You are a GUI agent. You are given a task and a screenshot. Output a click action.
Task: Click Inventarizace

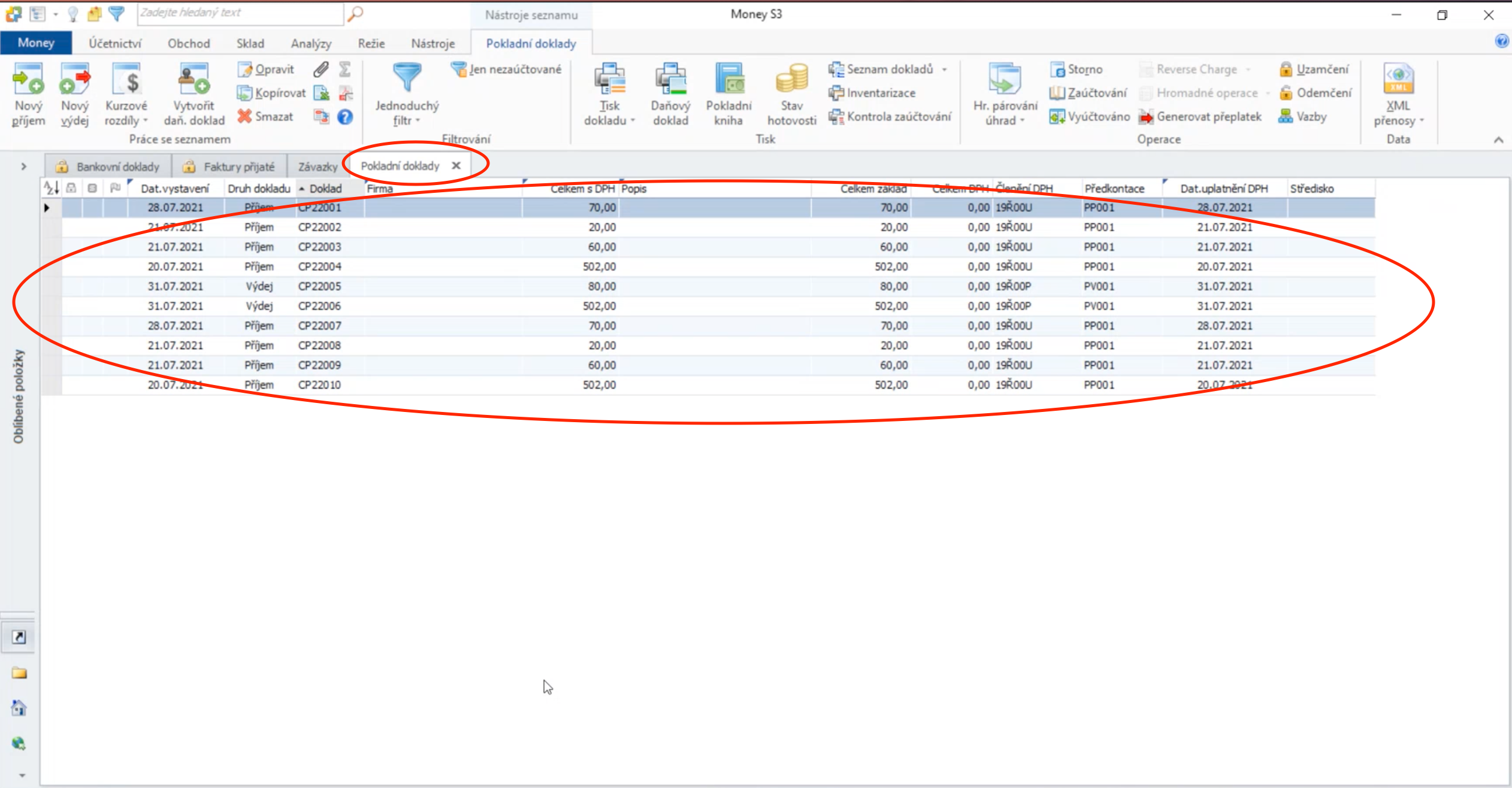(x=872, y=93)
